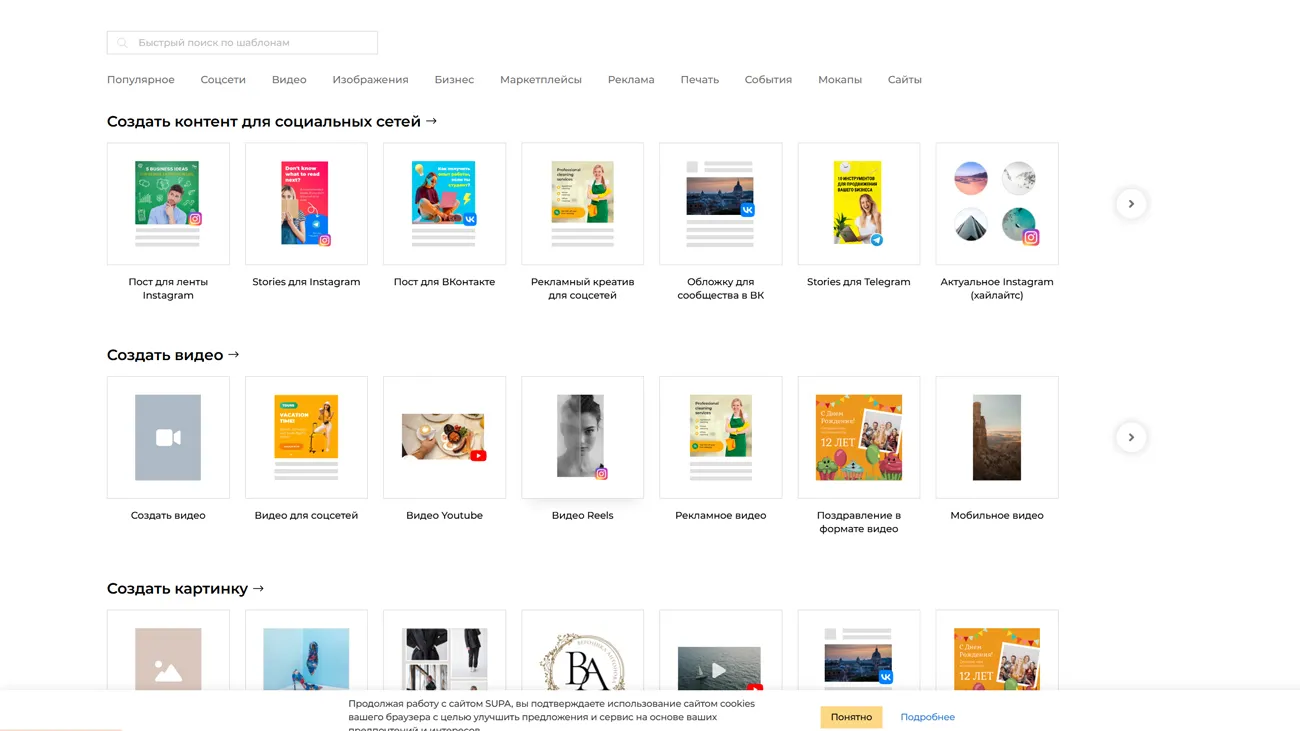Screen dimensions: 1300x731
Task: Open the Соцсети category tab
Action: [x=223, y=80]
